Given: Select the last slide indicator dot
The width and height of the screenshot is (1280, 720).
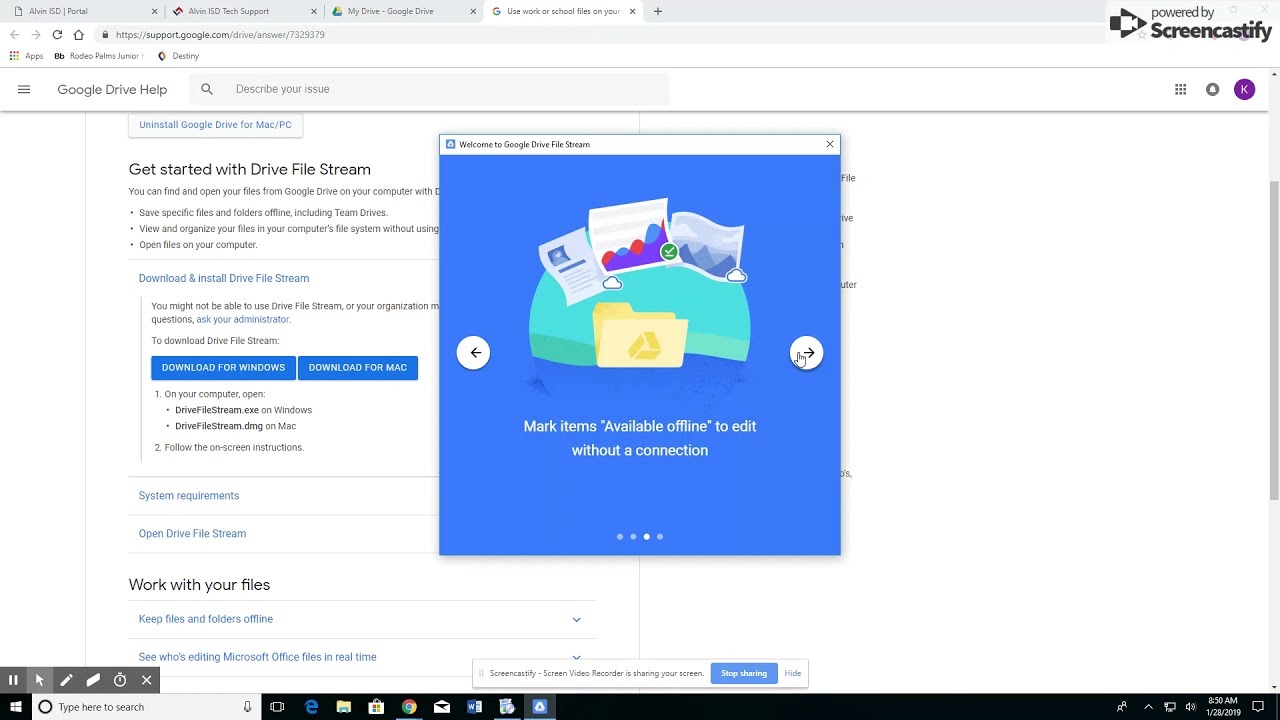Looking at the screenshot, I should coord(660,537).
